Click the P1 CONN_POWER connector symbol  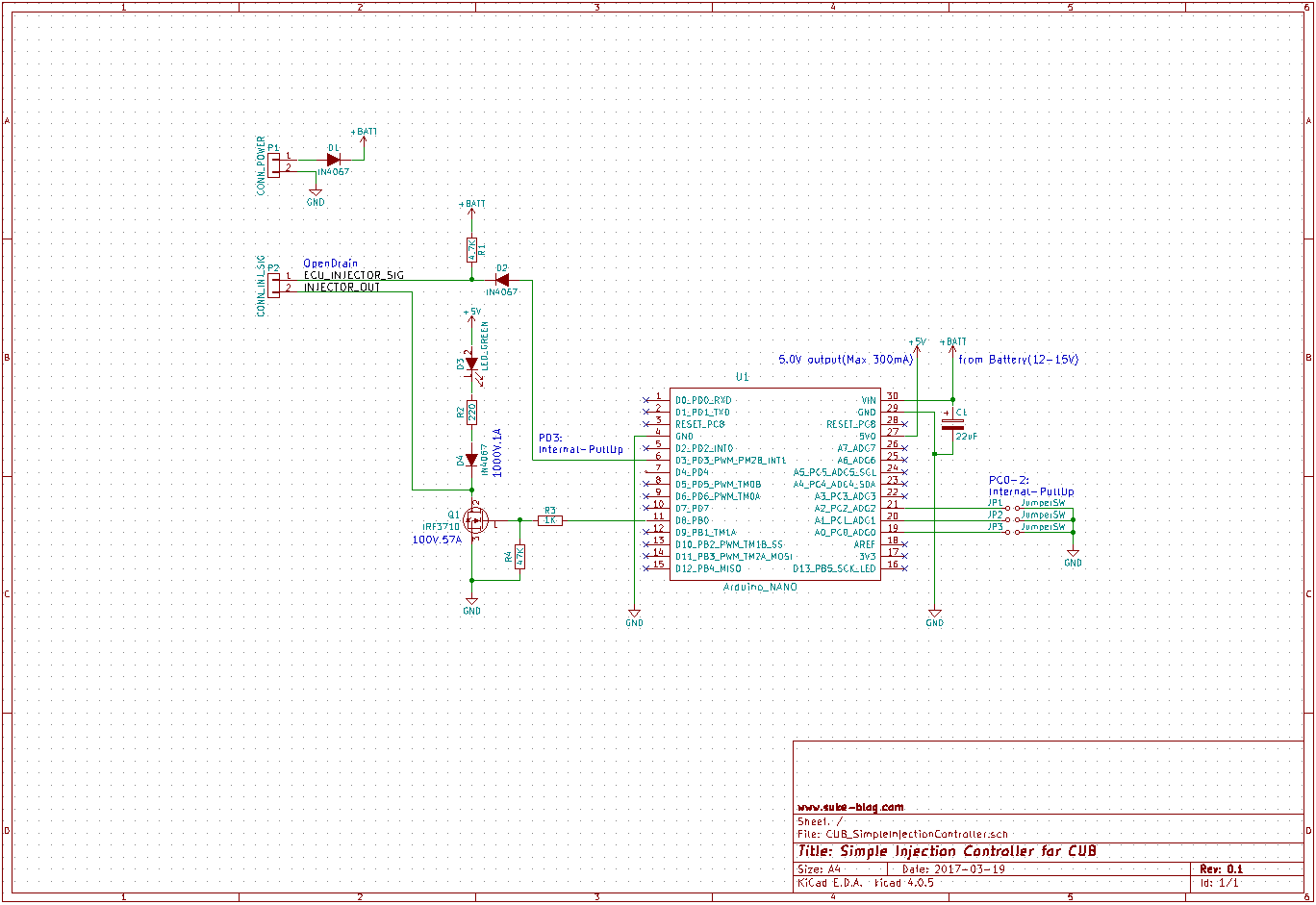pos(274,164)
